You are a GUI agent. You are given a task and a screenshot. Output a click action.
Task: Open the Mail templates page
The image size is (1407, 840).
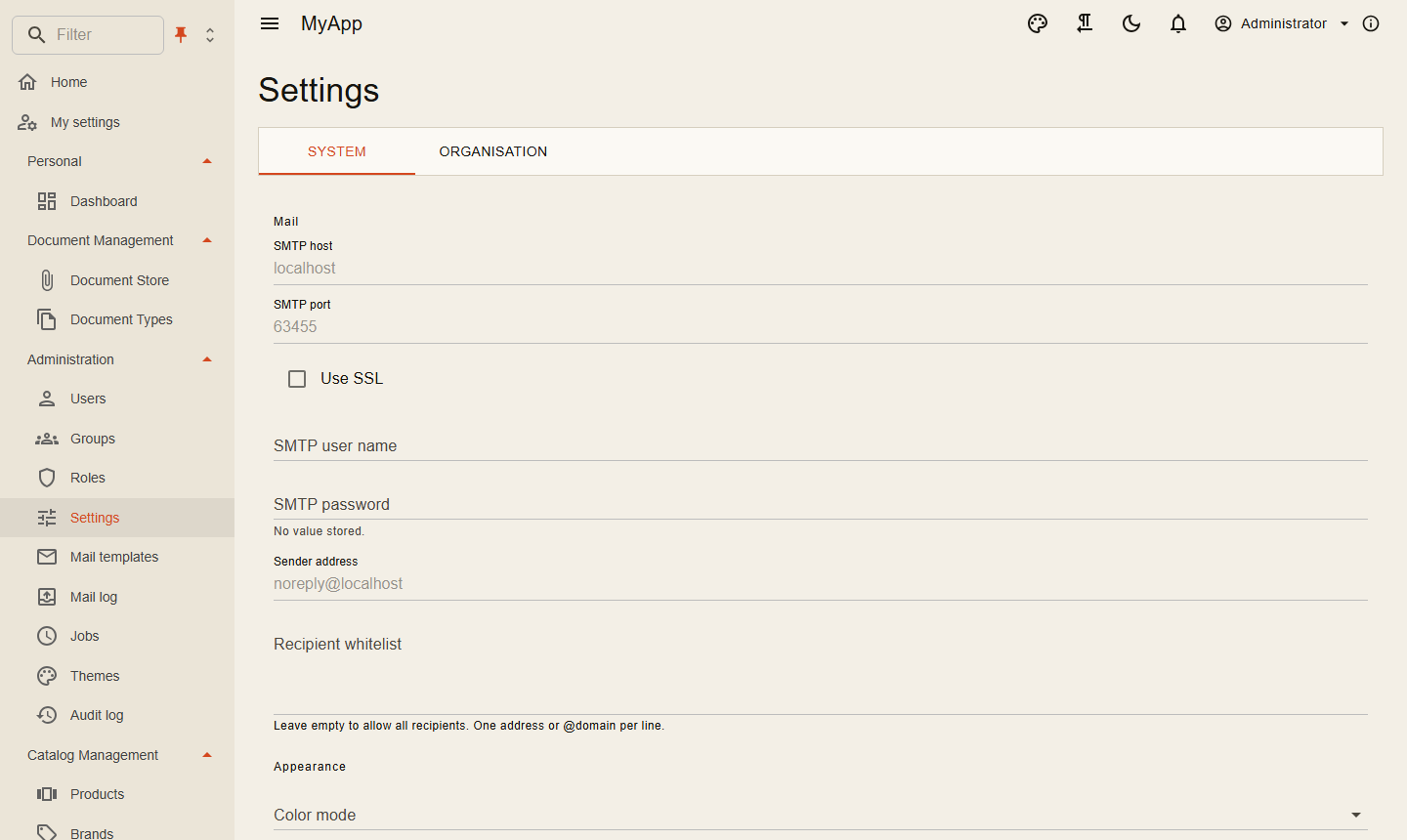click(117, 557)
